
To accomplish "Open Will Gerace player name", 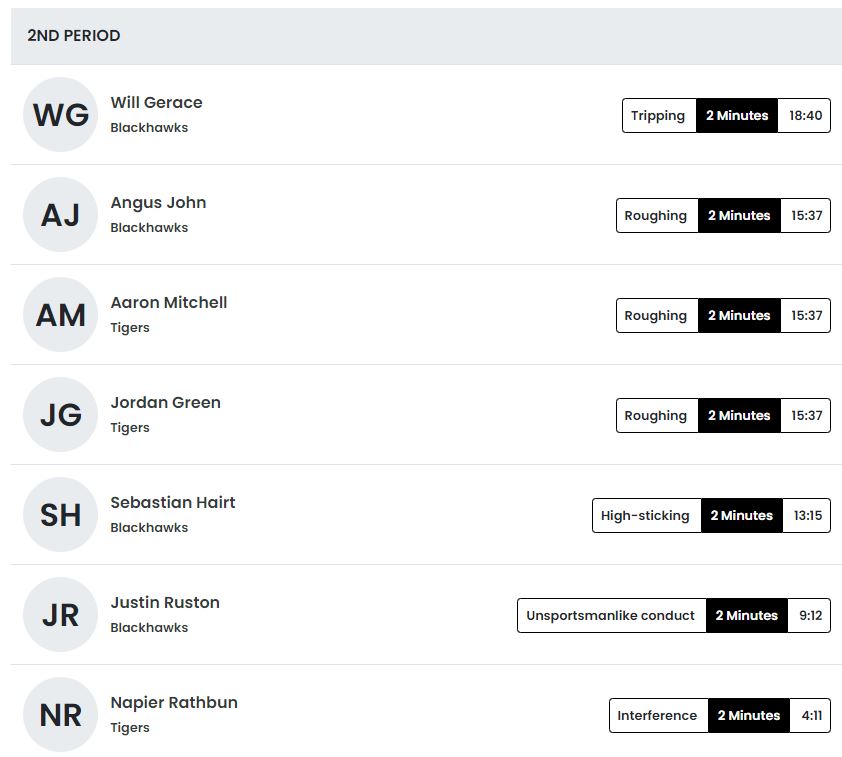I will point(156,102).
